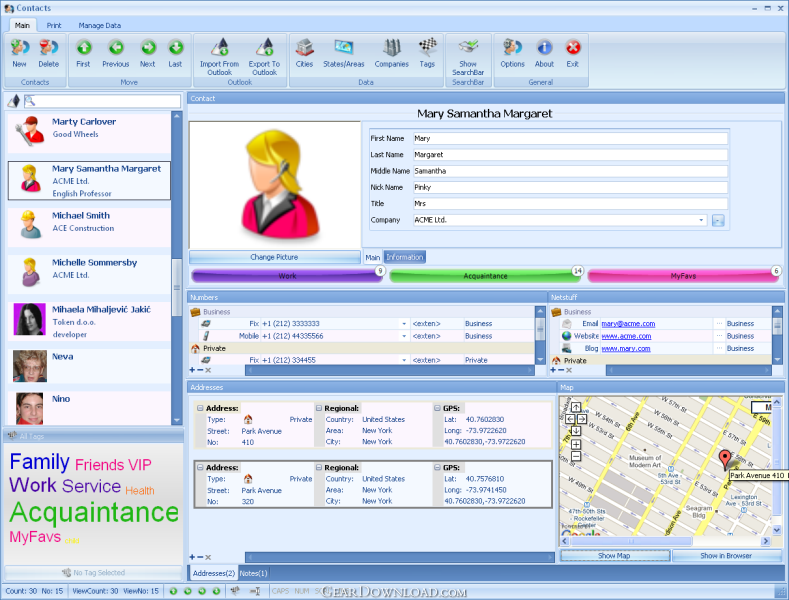Image resolution: width=789 pixels, height=600 pixels.
Task: Open dropdown for +1 (212) 44335566 number
Action: point(404,336)
